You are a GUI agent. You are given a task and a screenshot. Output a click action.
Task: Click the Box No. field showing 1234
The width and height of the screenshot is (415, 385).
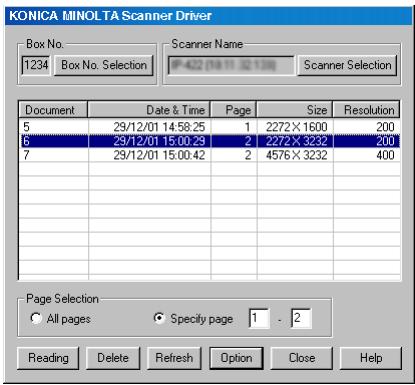pos(36,65)
